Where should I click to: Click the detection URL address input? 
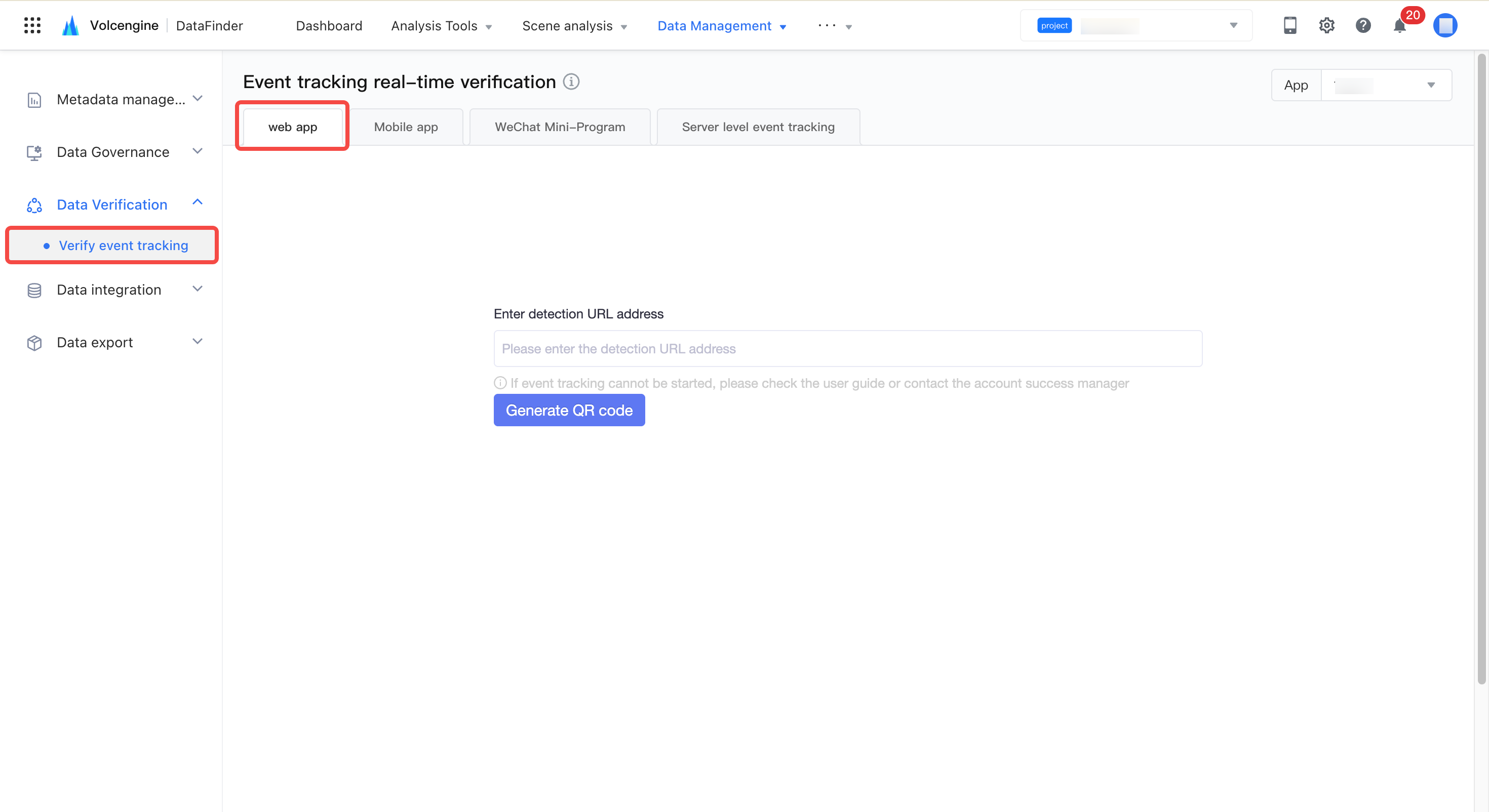pos(847,348)
